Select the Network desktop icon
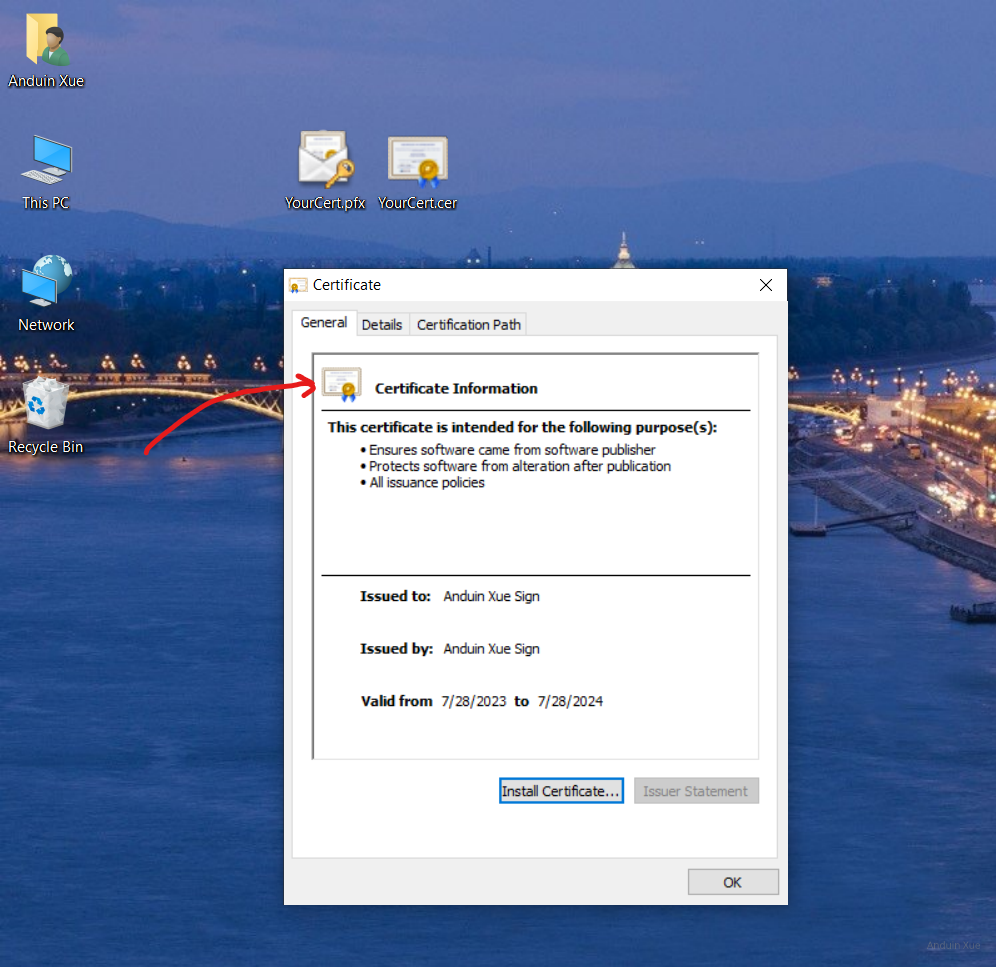 46,282
